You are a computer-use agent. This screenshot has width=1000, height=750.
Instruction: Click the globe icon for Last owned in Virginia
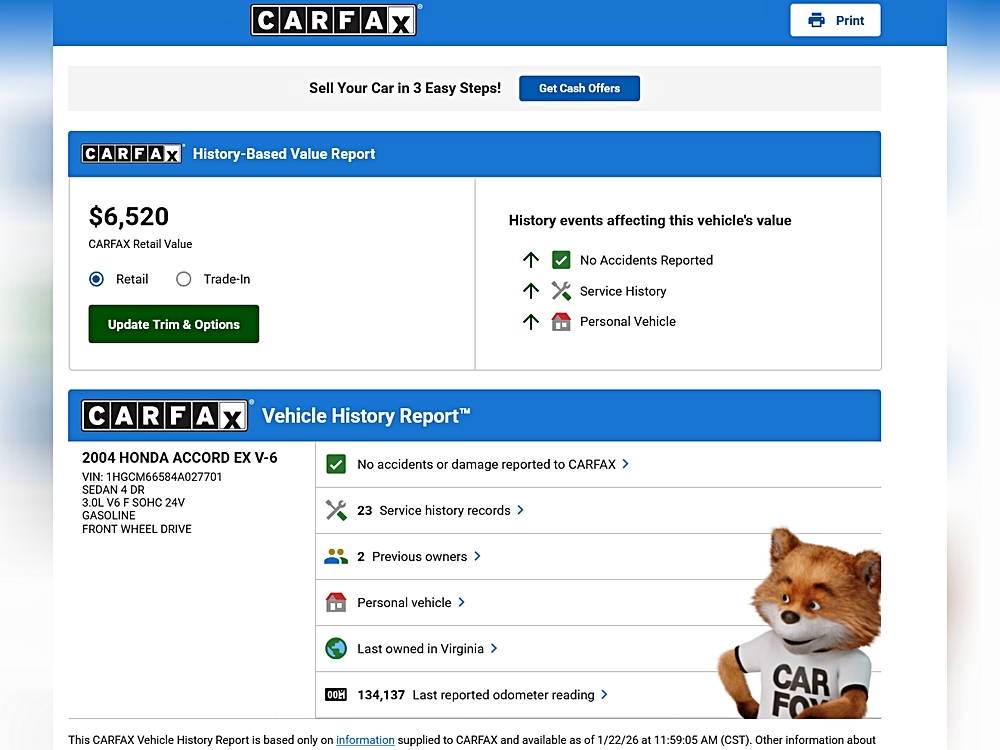pyautogui.click(x=336, y=649)
